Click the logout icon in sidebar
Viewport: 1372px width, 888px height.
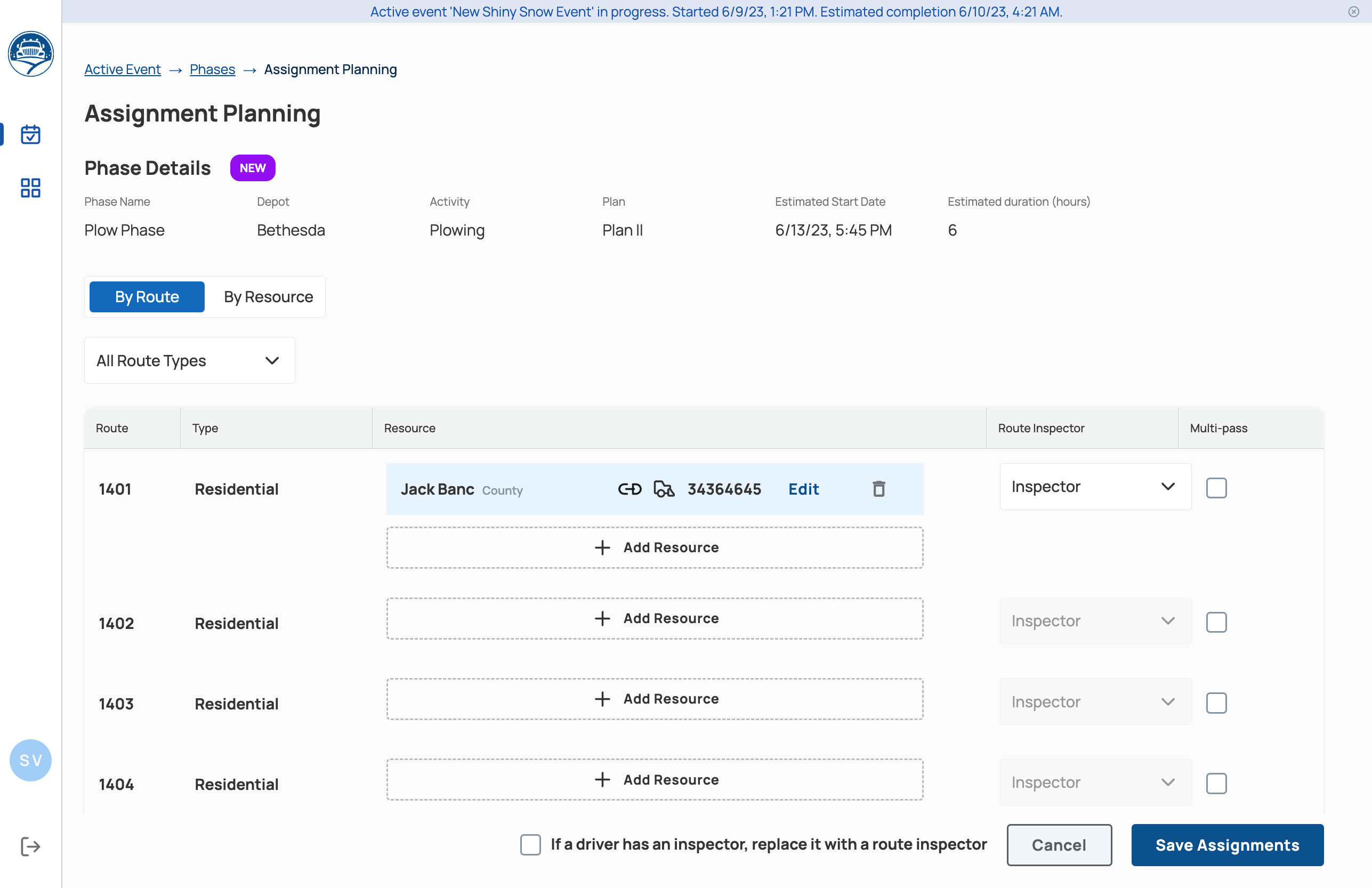(x=30, y=846)
